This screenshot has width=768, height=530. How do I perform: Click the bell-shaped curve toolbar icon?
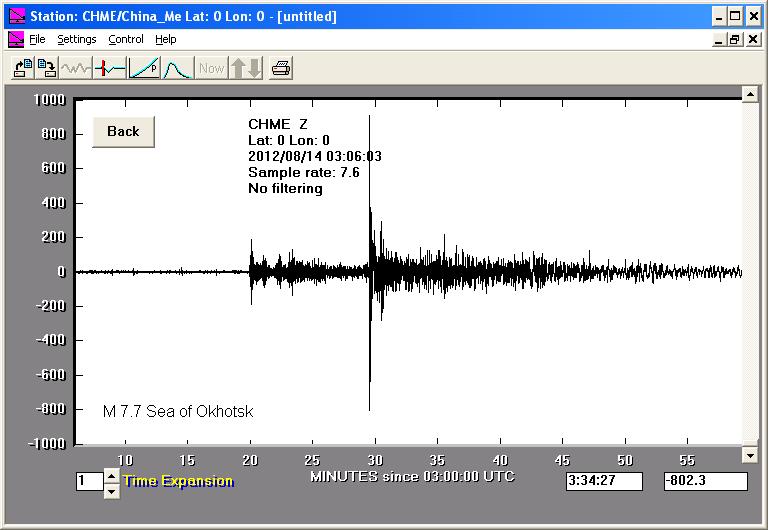177,68
